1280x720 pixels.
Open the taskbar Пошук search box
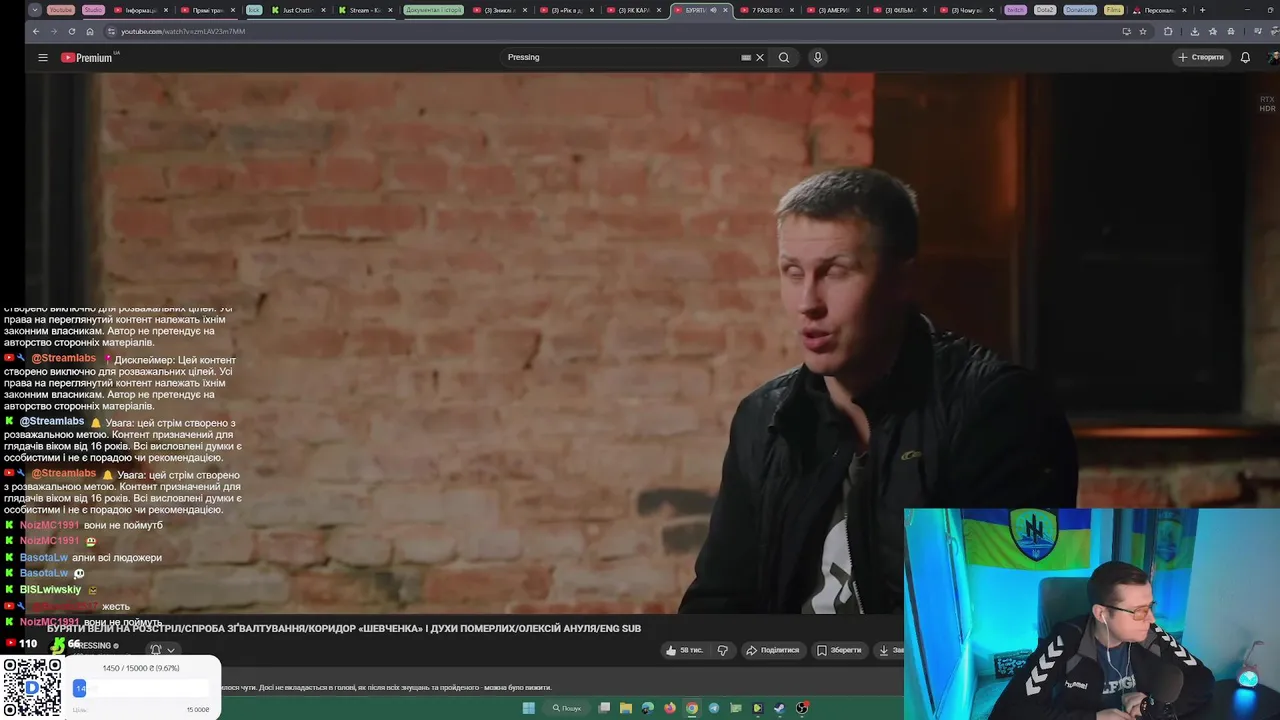(x=566, y=708)
